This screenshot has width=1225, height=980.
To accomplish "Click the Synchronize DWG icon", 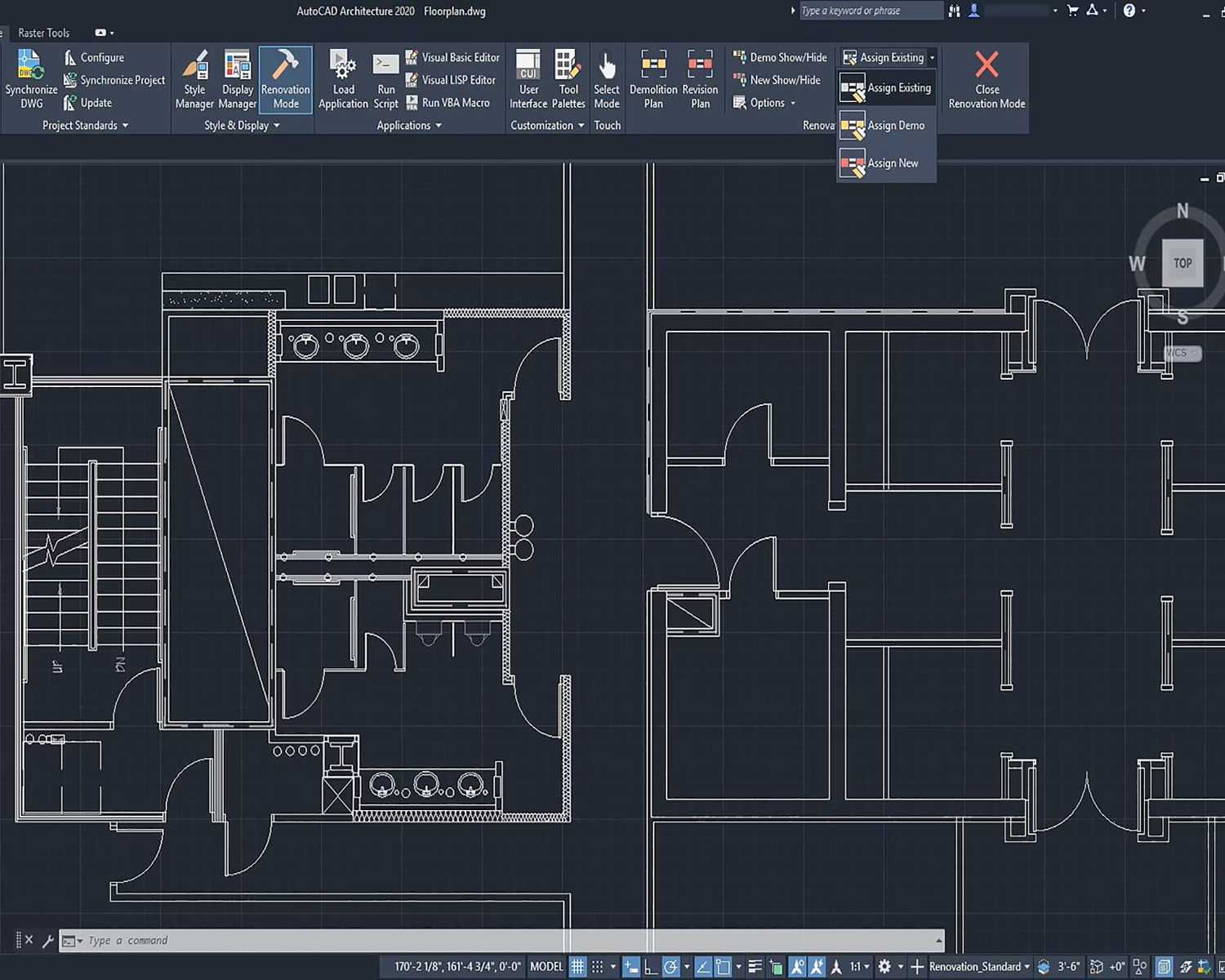I will click(31, 79).
